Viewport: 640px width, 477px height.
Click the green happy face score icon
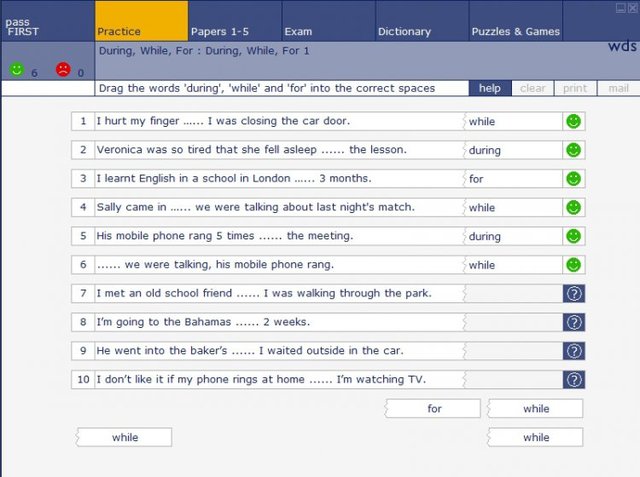[x=17, y=69]
